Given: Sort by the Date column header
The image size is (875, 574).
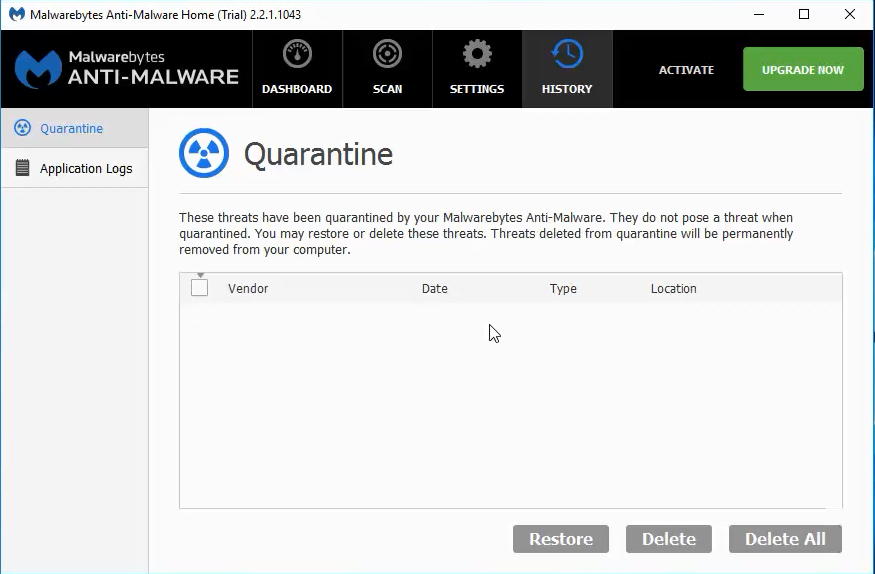Looking at the screenshot, I should pyautogui.click(x=435, y=288).
